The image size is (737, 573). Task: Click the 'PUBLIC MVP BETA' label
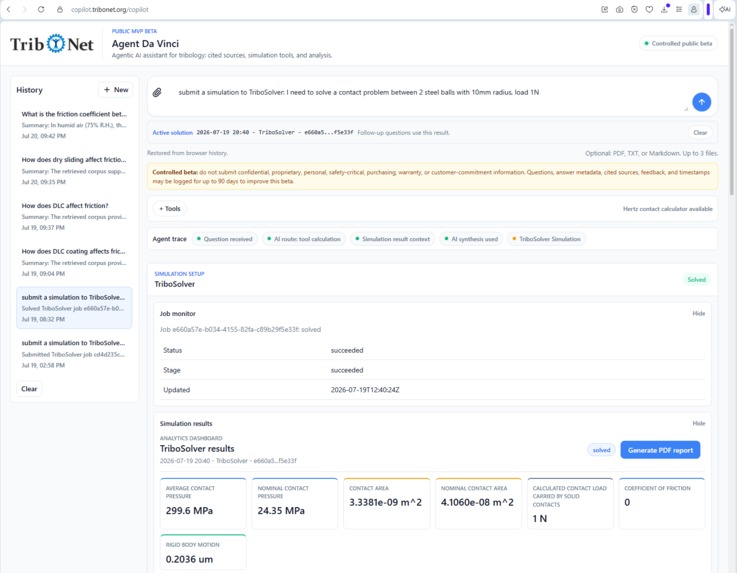click(134, 31)
